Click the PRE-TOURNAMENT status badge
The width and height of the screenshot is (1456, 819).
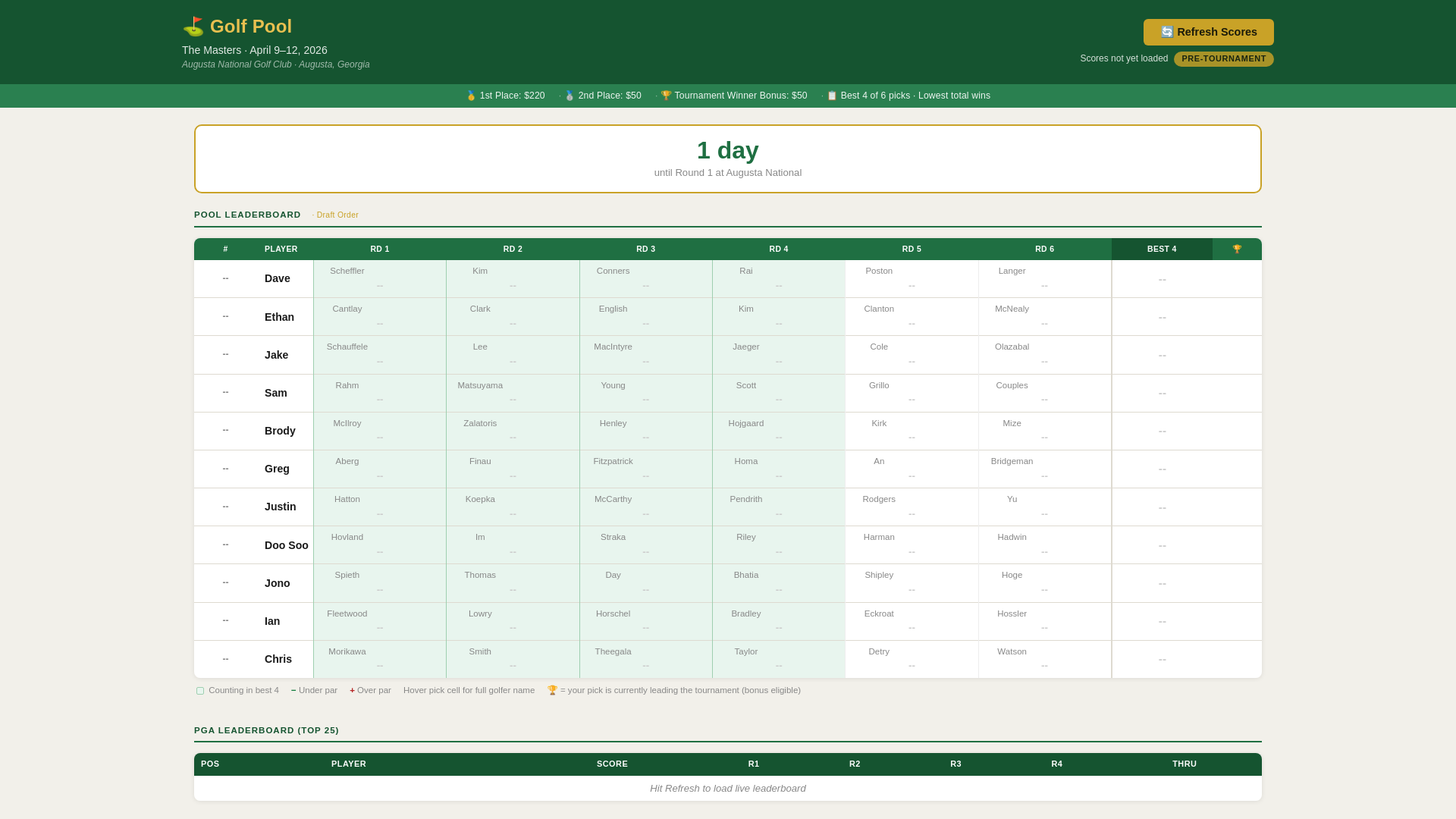click(x=1224, y=59)
